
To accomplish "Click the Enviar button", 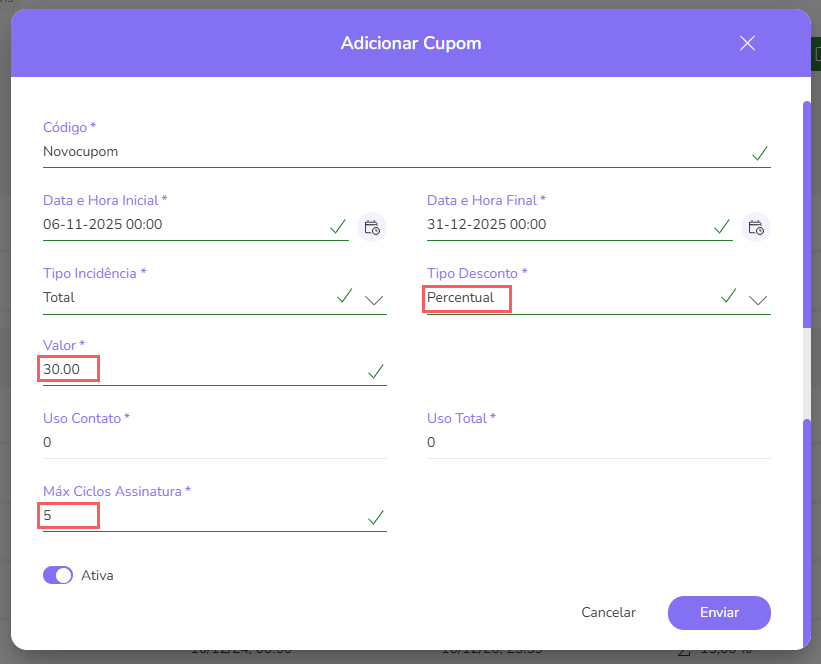I will point(719,612).
